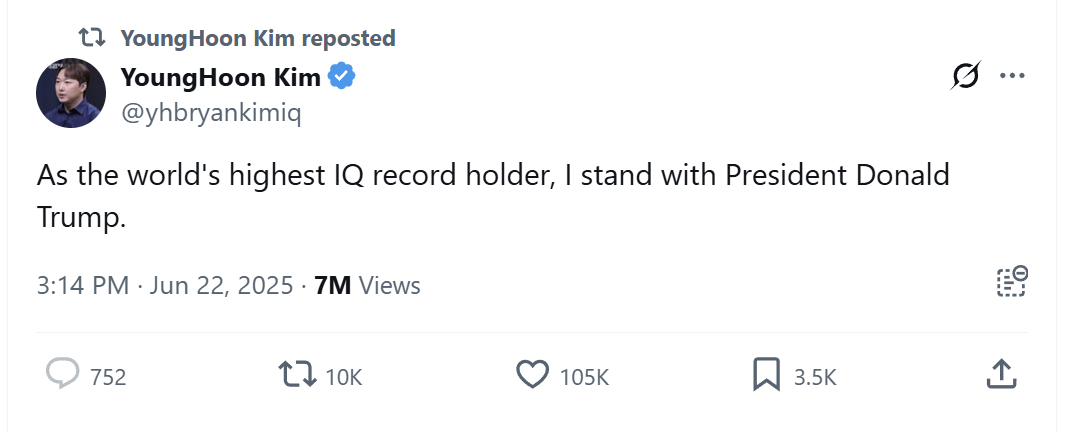Open YoungHoon Kim's profile picture
The image size is (1066, 432).
coord(71,93)
